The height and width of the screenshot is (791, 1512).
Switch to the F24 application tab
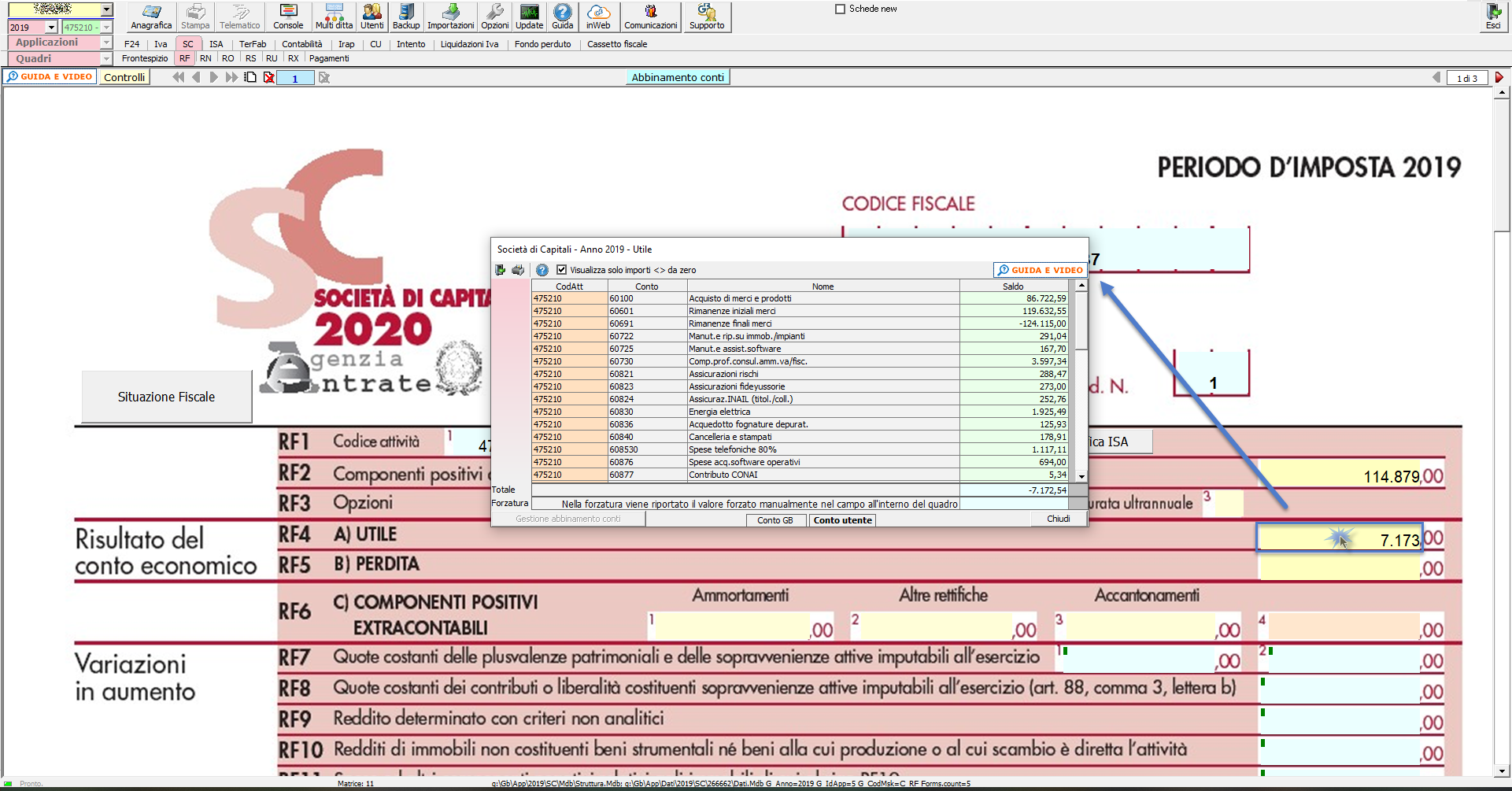131,44
